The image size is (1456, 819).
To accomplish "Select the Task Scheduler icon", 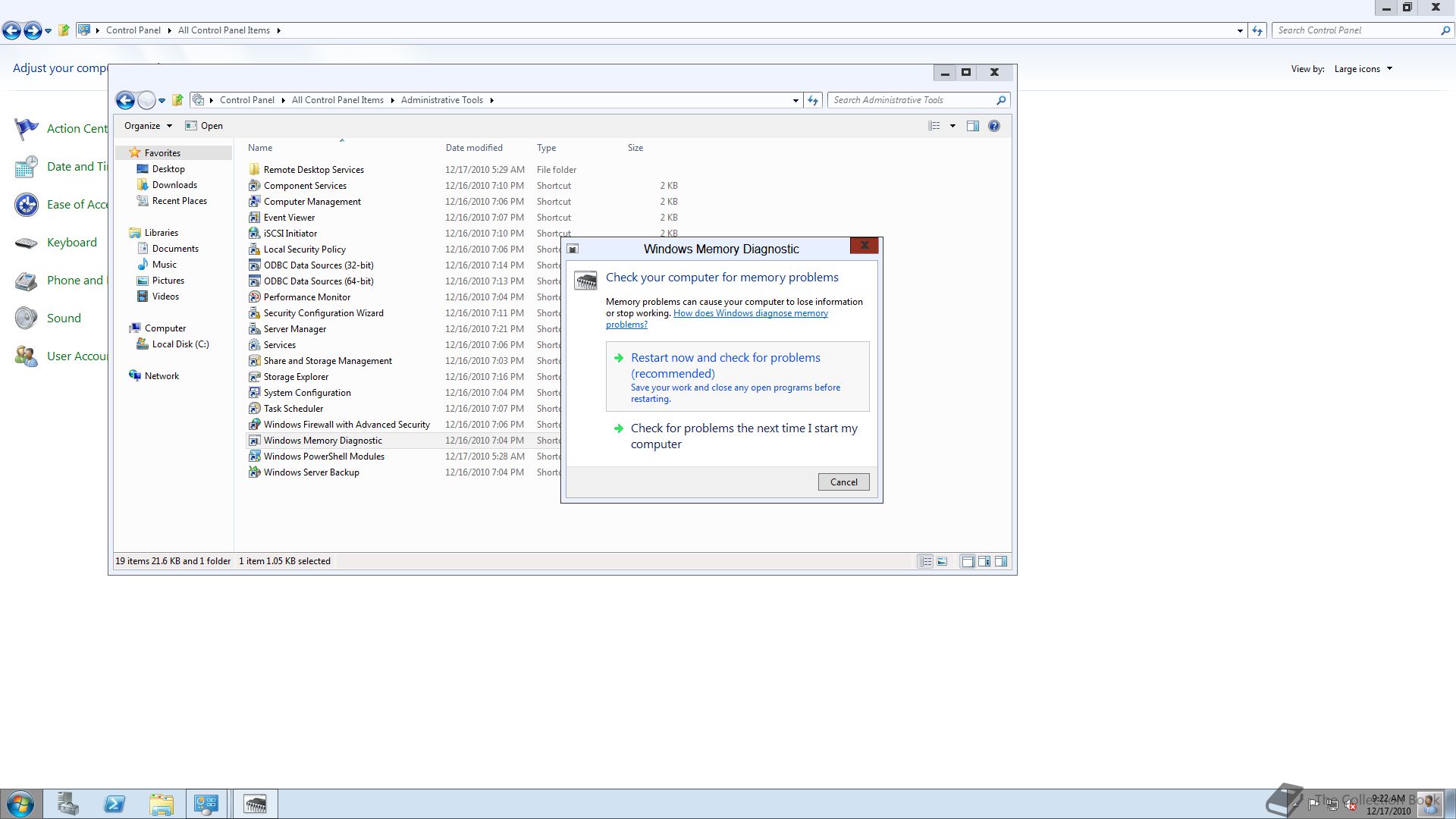I will [x=255, y=409].
